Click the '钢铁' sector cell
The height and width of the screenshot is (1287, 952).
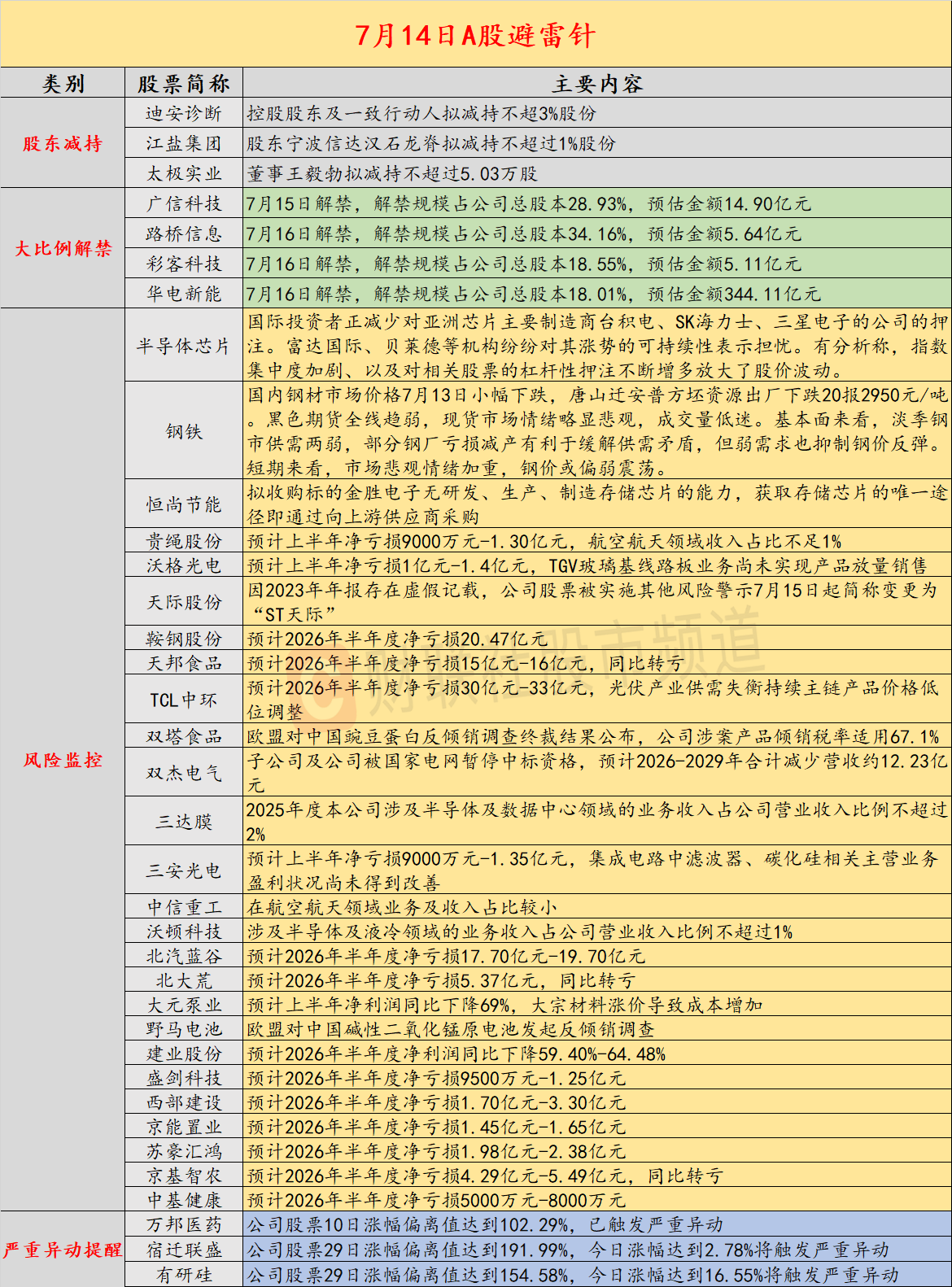pos(184,431)
